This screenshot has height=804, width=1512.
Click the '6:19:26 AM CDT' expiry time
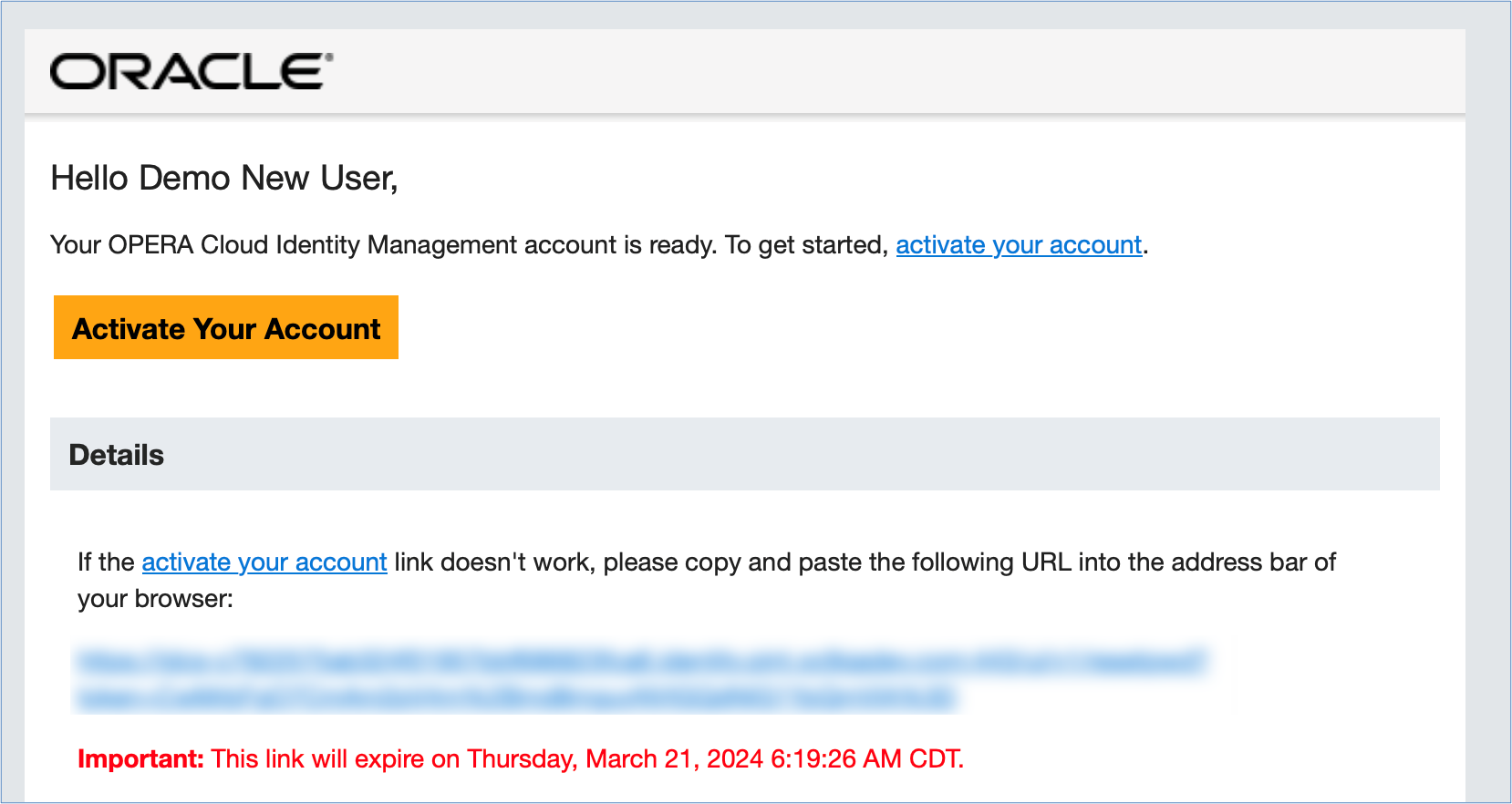coord(865,759)
